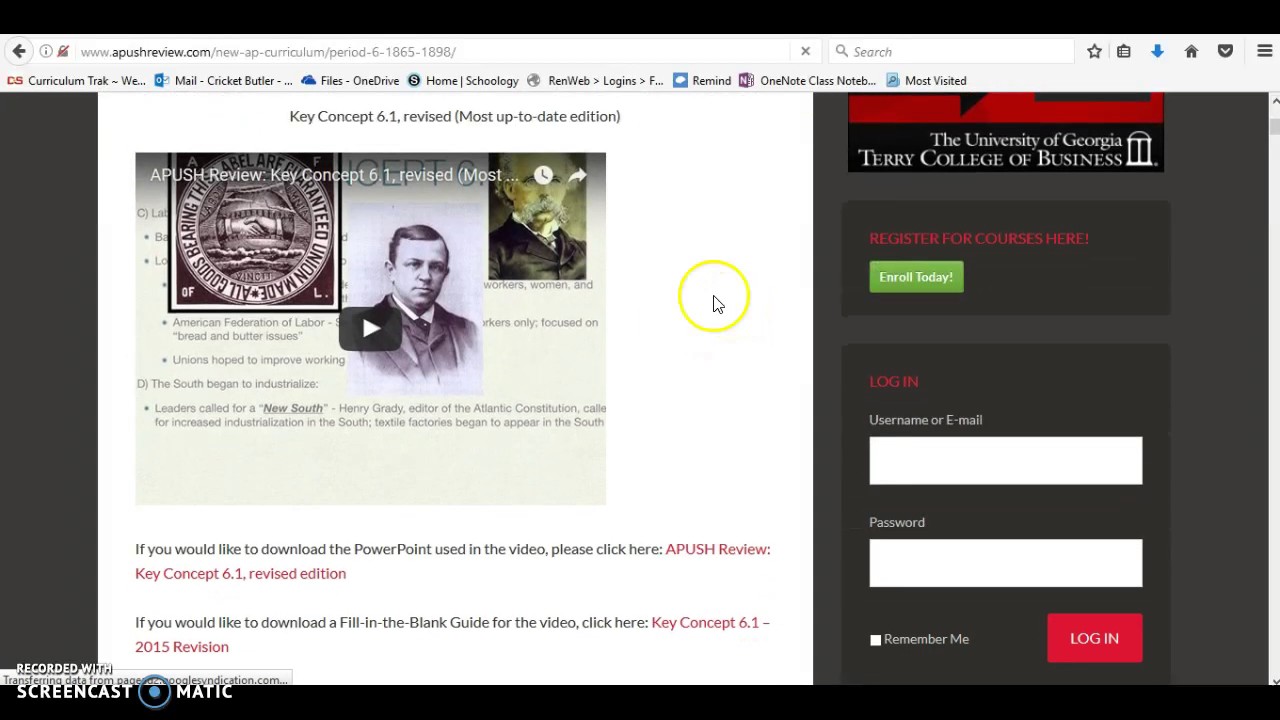Click the Key Concept 6.1, revised heading text

tap(455, 116)
